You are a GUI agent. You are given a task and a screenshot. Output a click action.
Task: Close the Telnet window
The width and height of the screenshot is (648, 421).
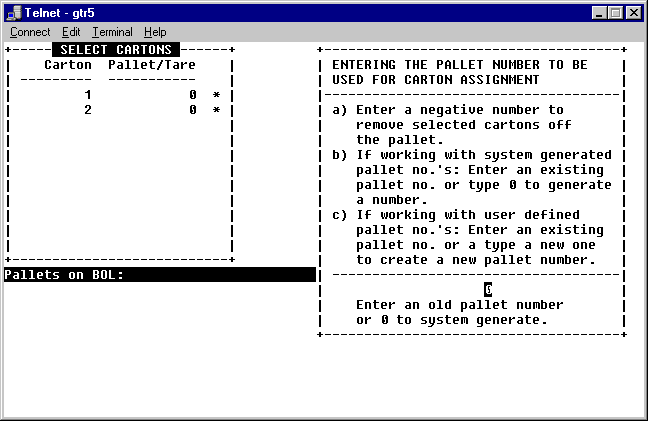(633, 12)
